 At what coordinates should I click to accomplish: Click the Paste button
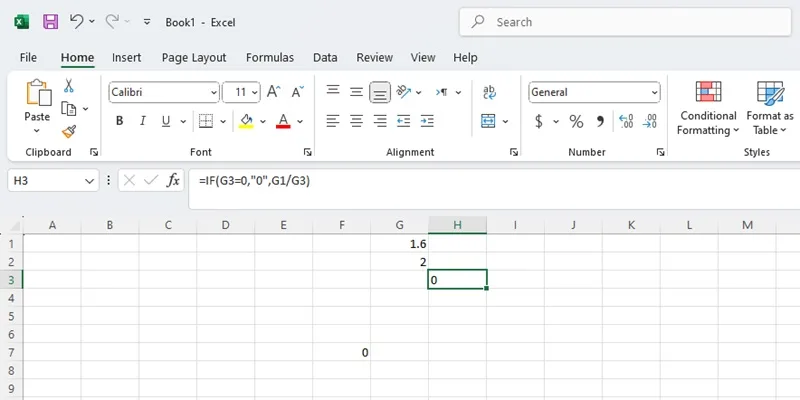(x=37, y=107)
